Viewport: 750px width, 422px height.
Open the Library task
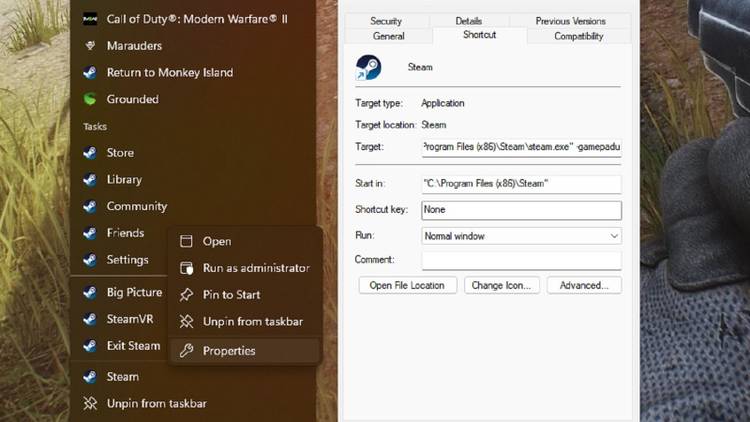click(x=193, y=180)
